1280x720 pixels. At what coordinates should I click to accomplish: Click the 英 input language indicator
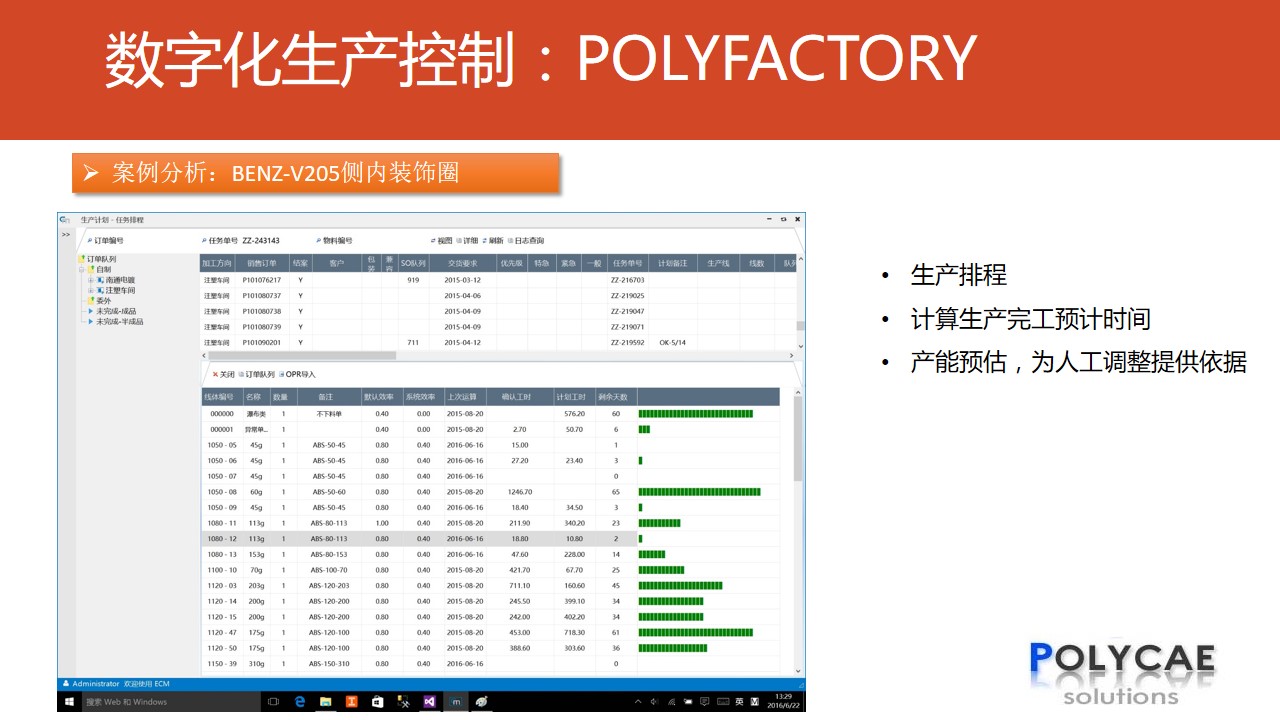(x=740, y=702)
